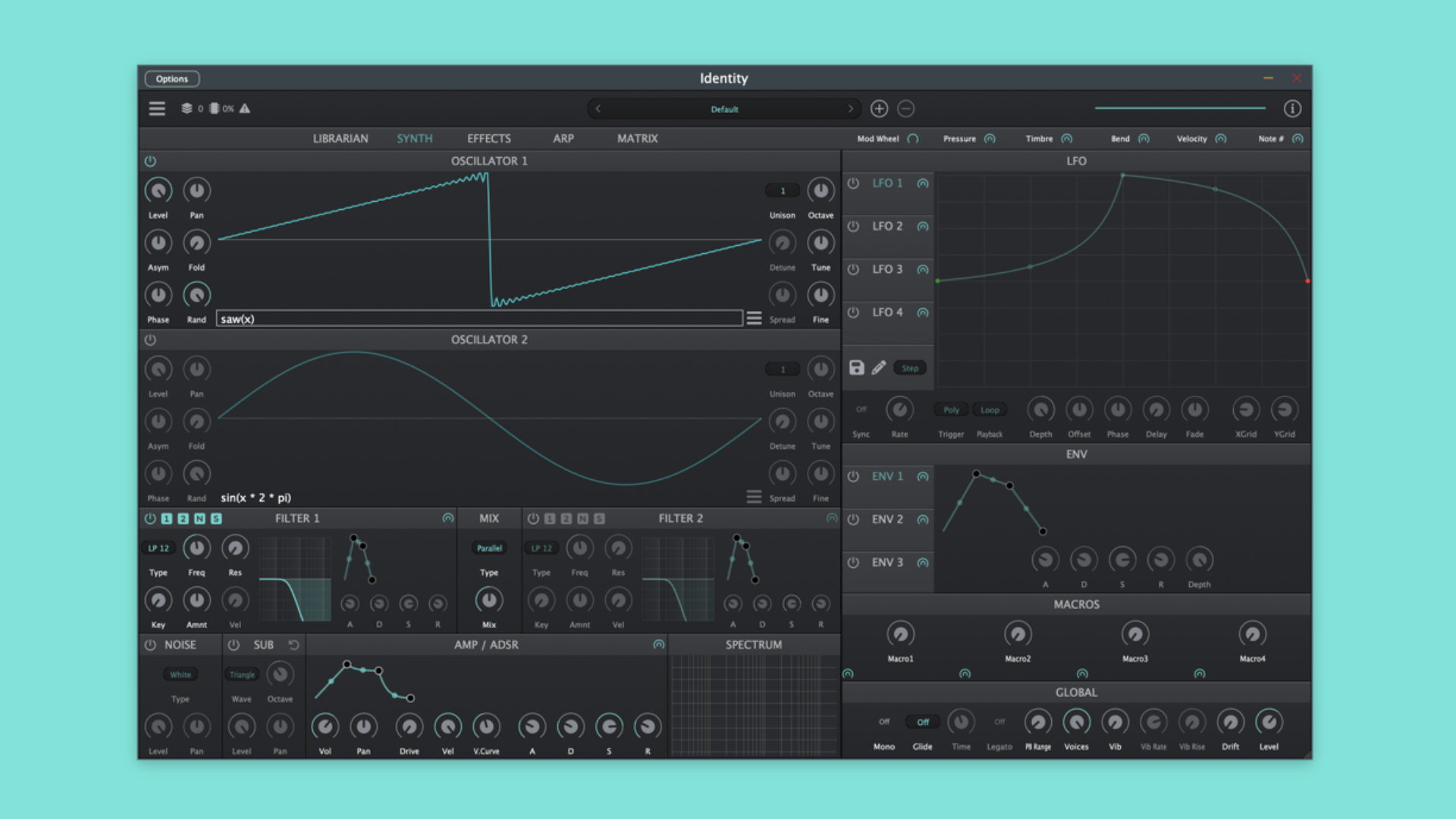Screen dimensions: 1456x819
Task: Toggle the LFO 2 power switch
Action: click(x=853, y=226)
